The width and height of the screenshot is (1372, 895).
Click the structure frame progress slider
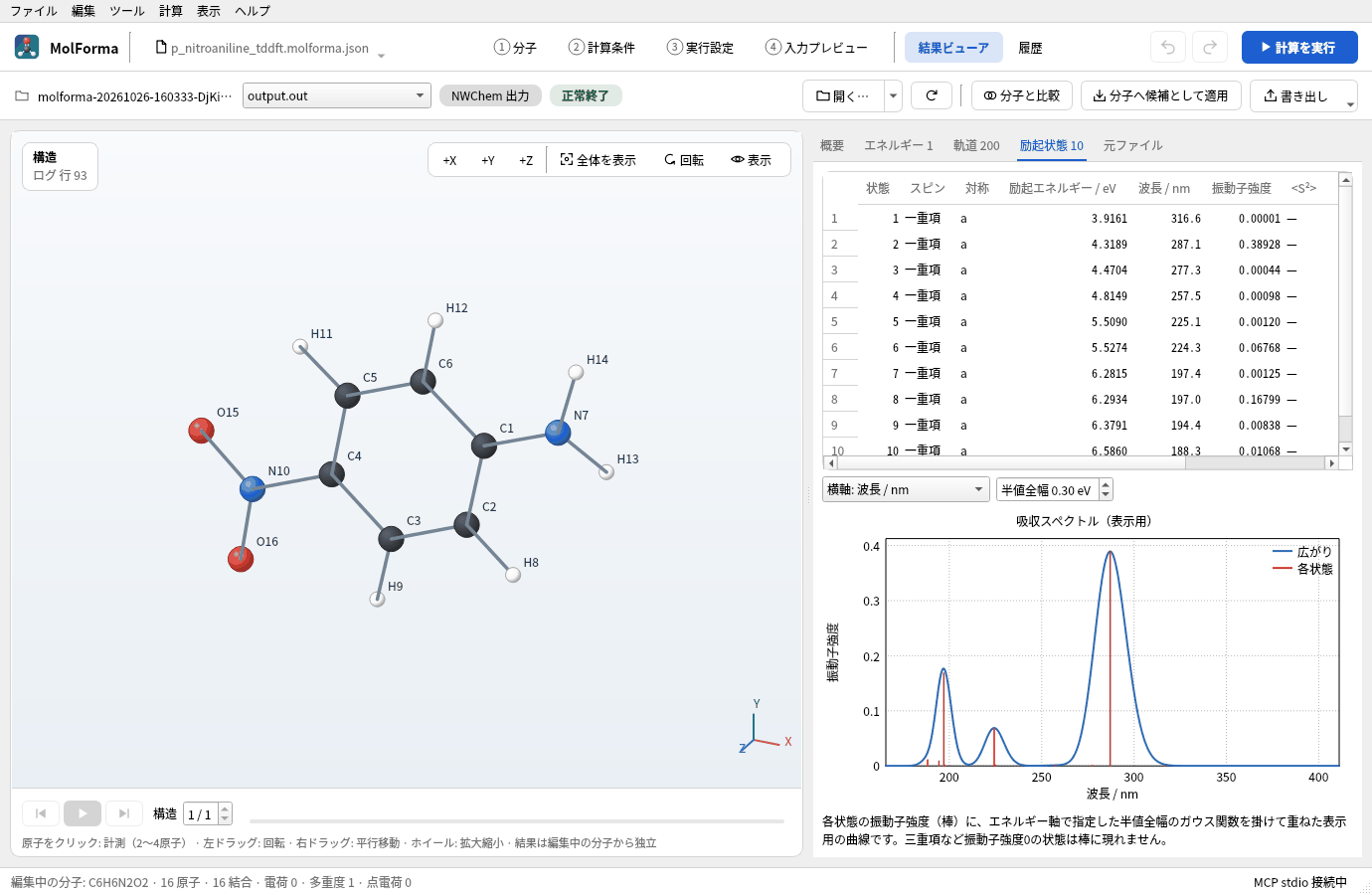pos(517,821)
